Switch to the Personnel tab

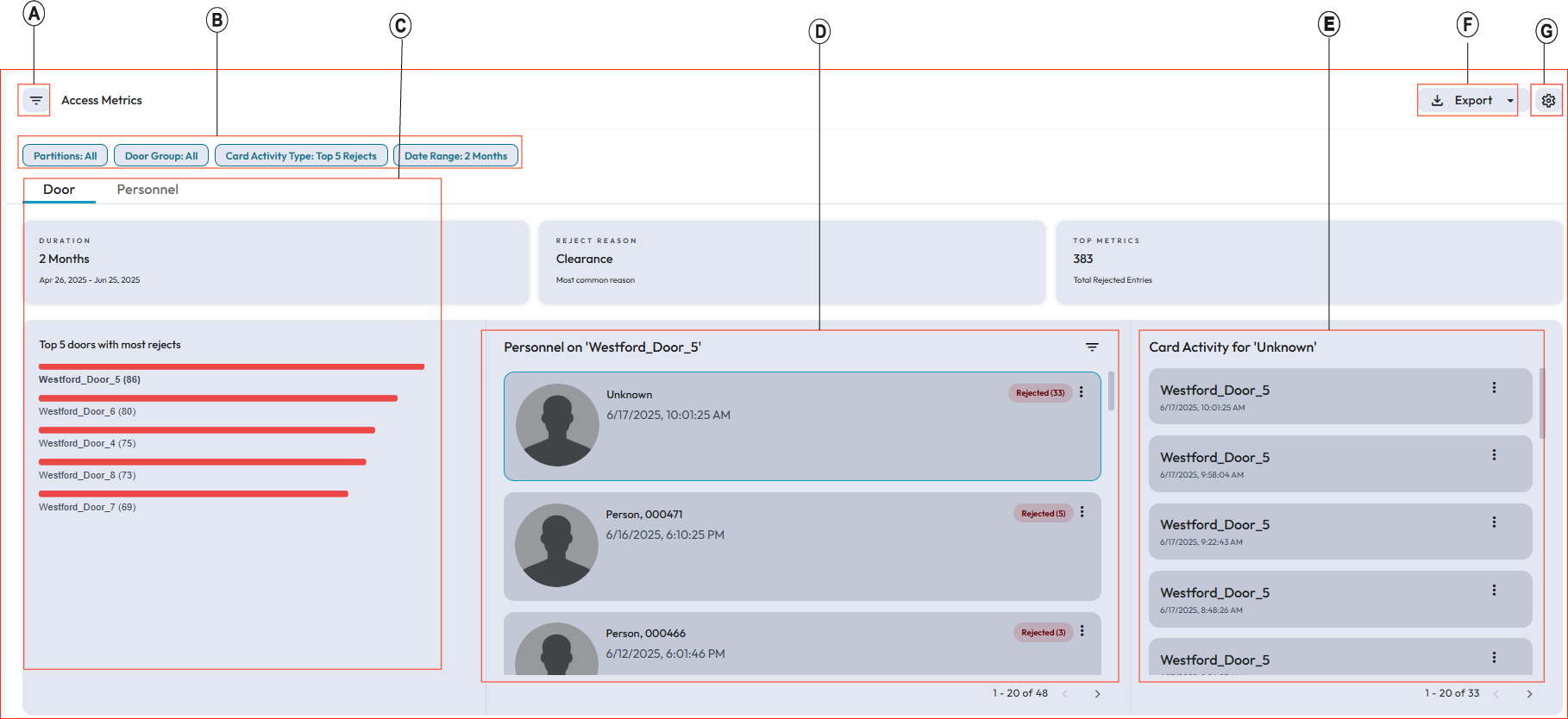click(x=147, y=190)
